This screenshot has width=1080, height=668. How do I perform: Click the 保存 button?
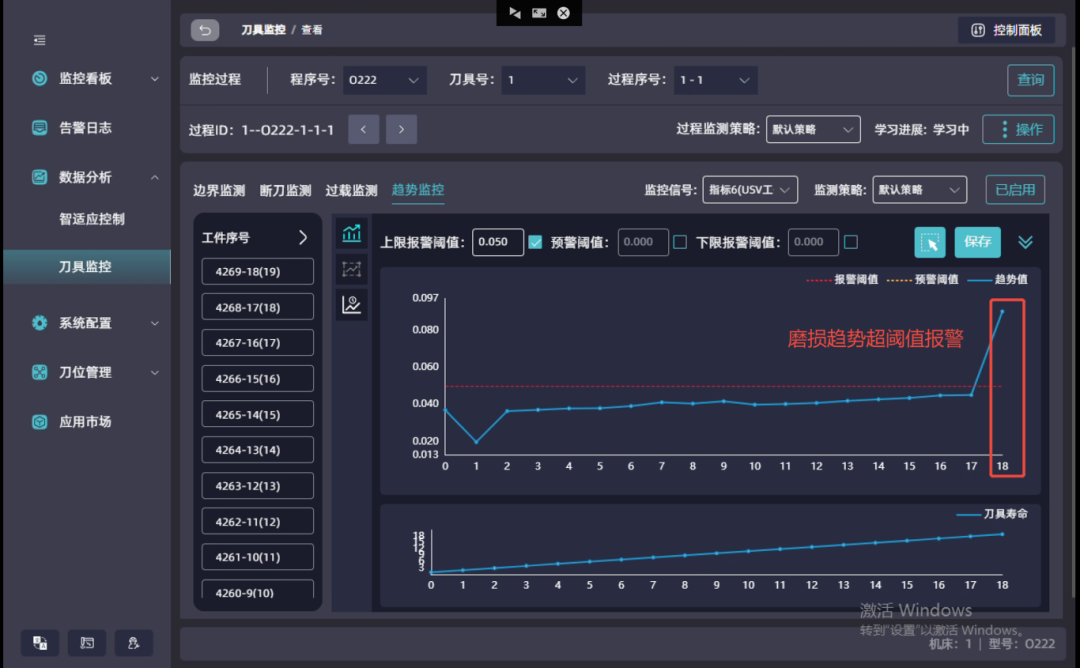click(977, 242)
